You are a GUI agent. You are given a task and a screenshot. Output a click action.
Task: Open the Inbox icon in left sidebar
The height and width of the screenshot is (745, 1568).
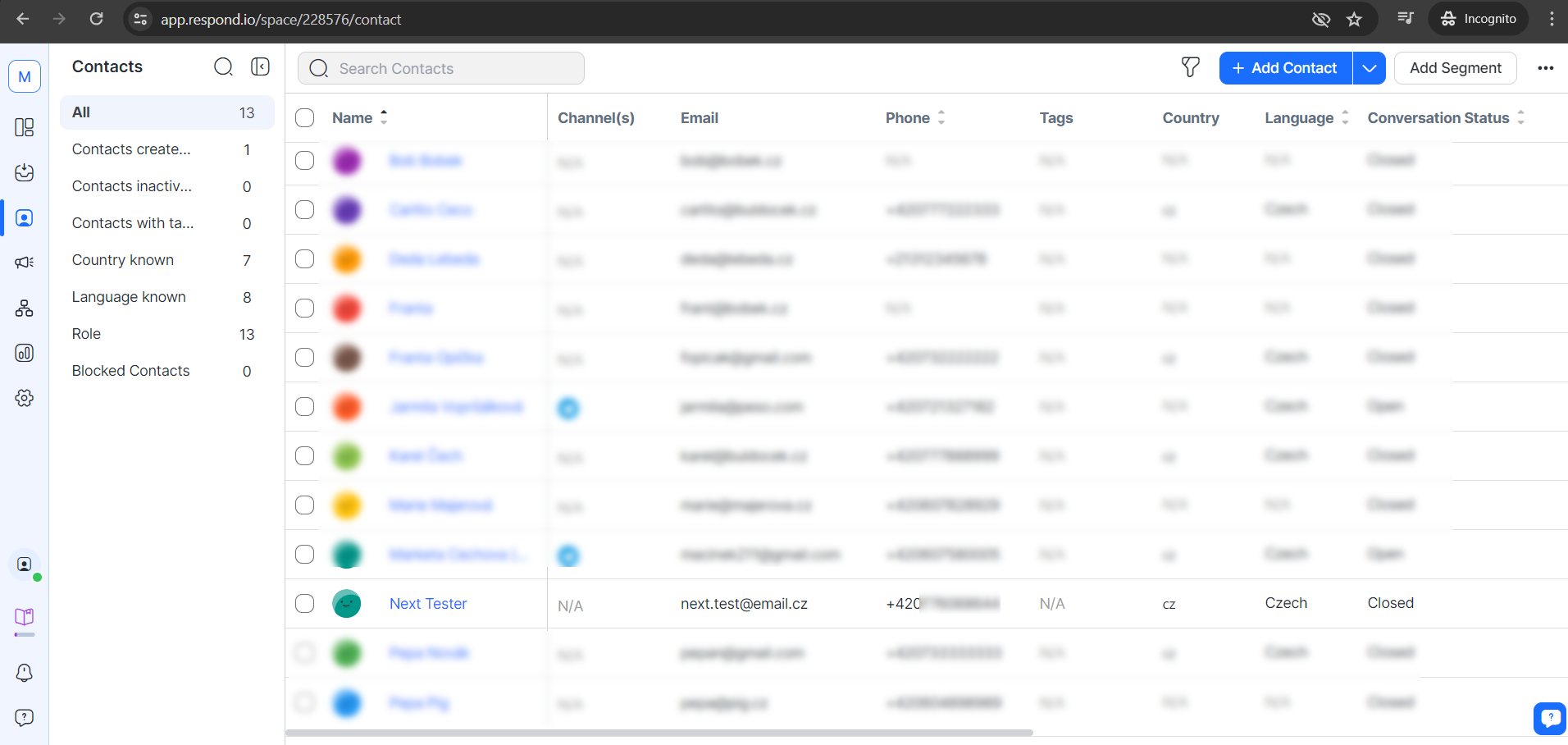coord(25,172)
